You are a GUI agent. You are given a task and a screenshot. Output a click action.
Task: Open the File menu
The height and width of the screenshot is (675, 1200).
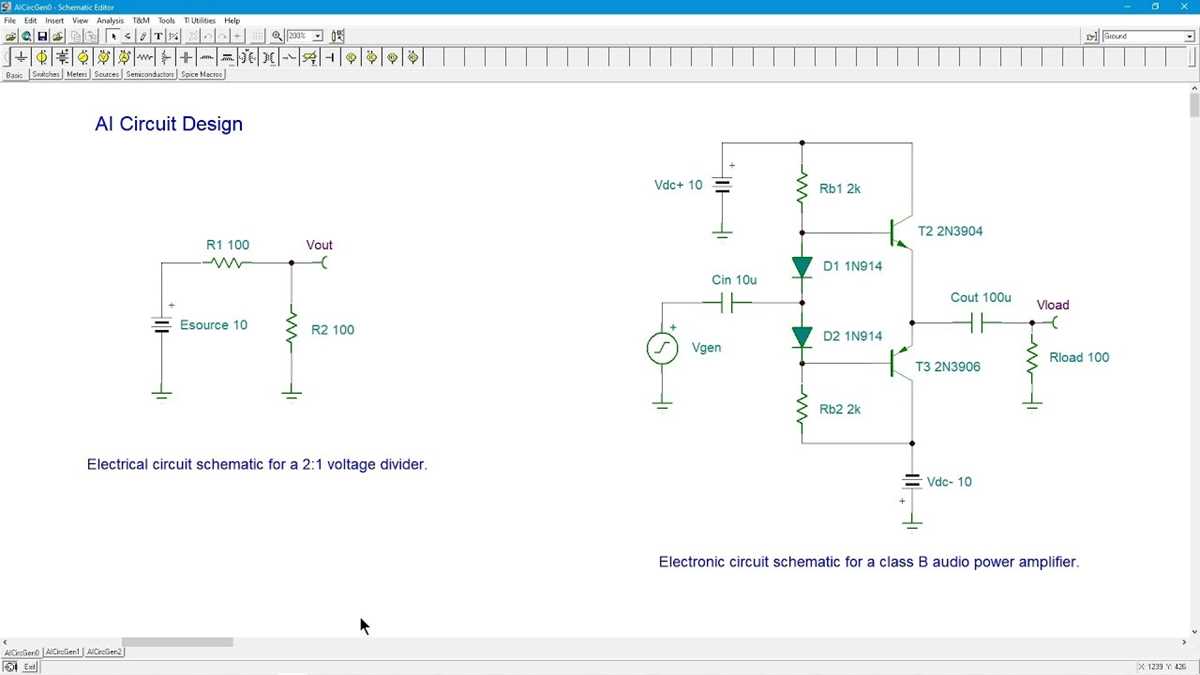10,20
